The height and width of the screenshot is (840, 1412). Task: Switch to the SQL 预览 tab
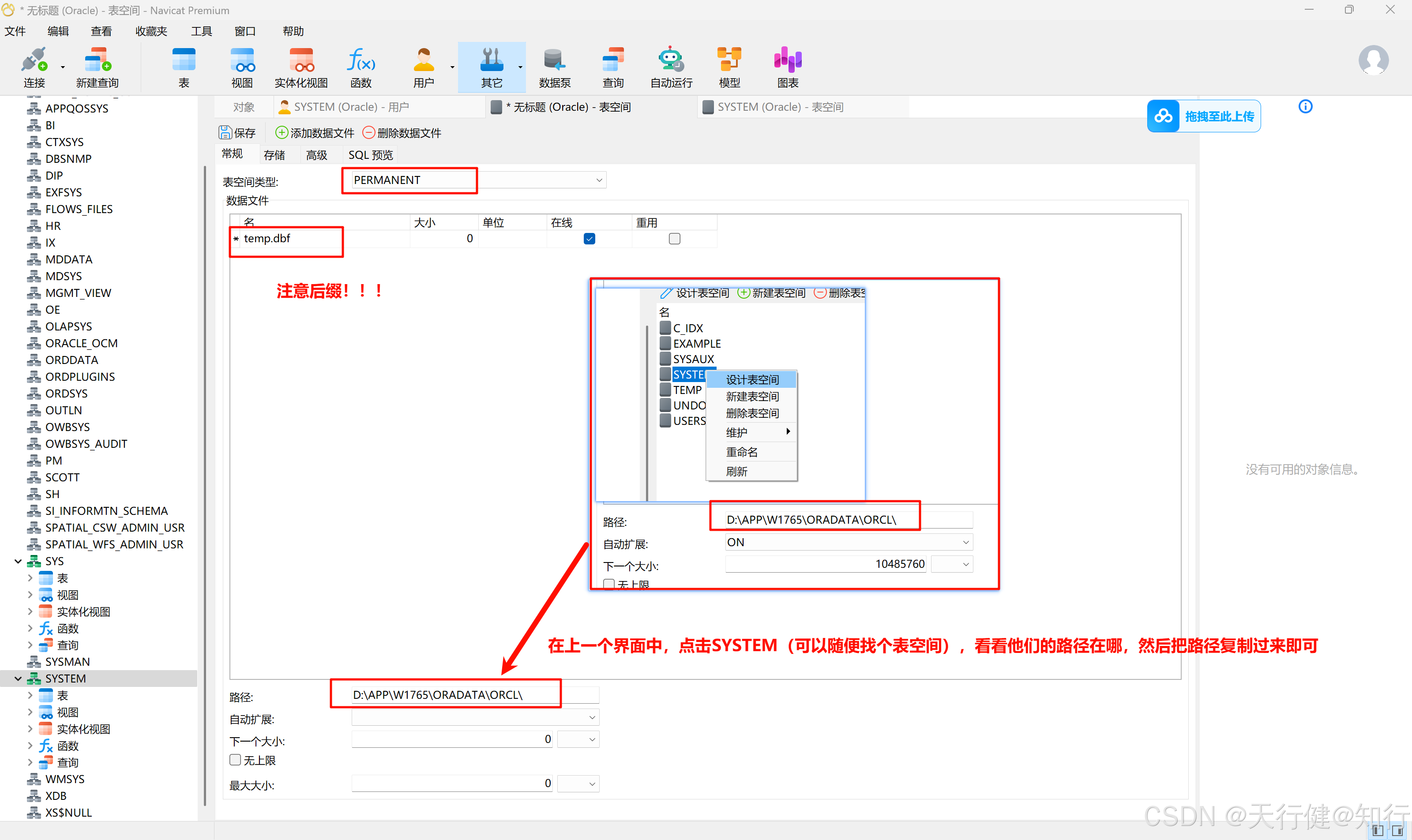(x=370, y=154)
